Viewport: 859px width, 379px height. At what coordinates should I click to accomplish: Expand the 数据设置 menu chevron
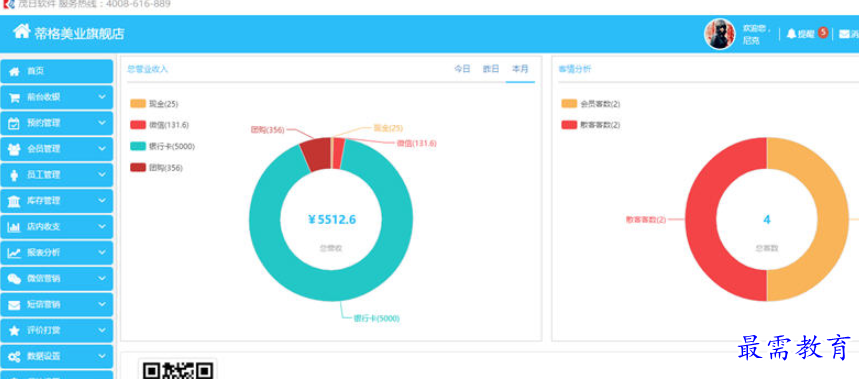point(102,356)
